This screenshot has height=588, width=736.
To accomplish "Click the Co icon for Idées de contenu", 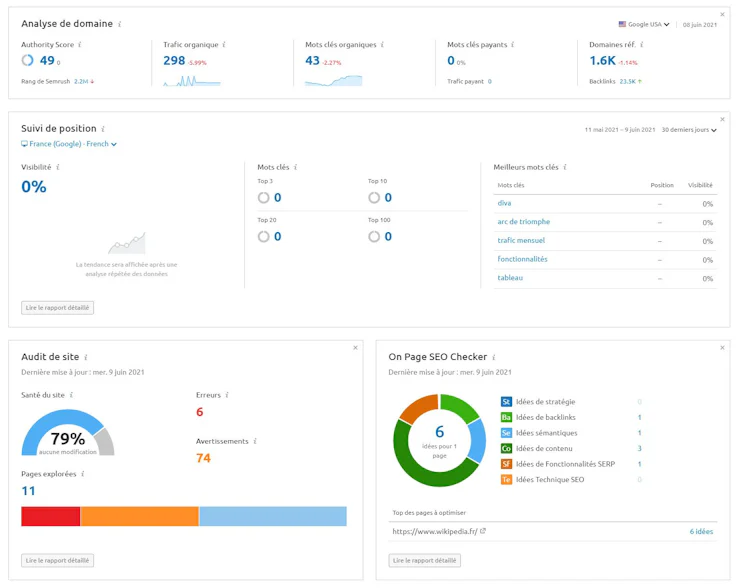I will click(506, 448).
